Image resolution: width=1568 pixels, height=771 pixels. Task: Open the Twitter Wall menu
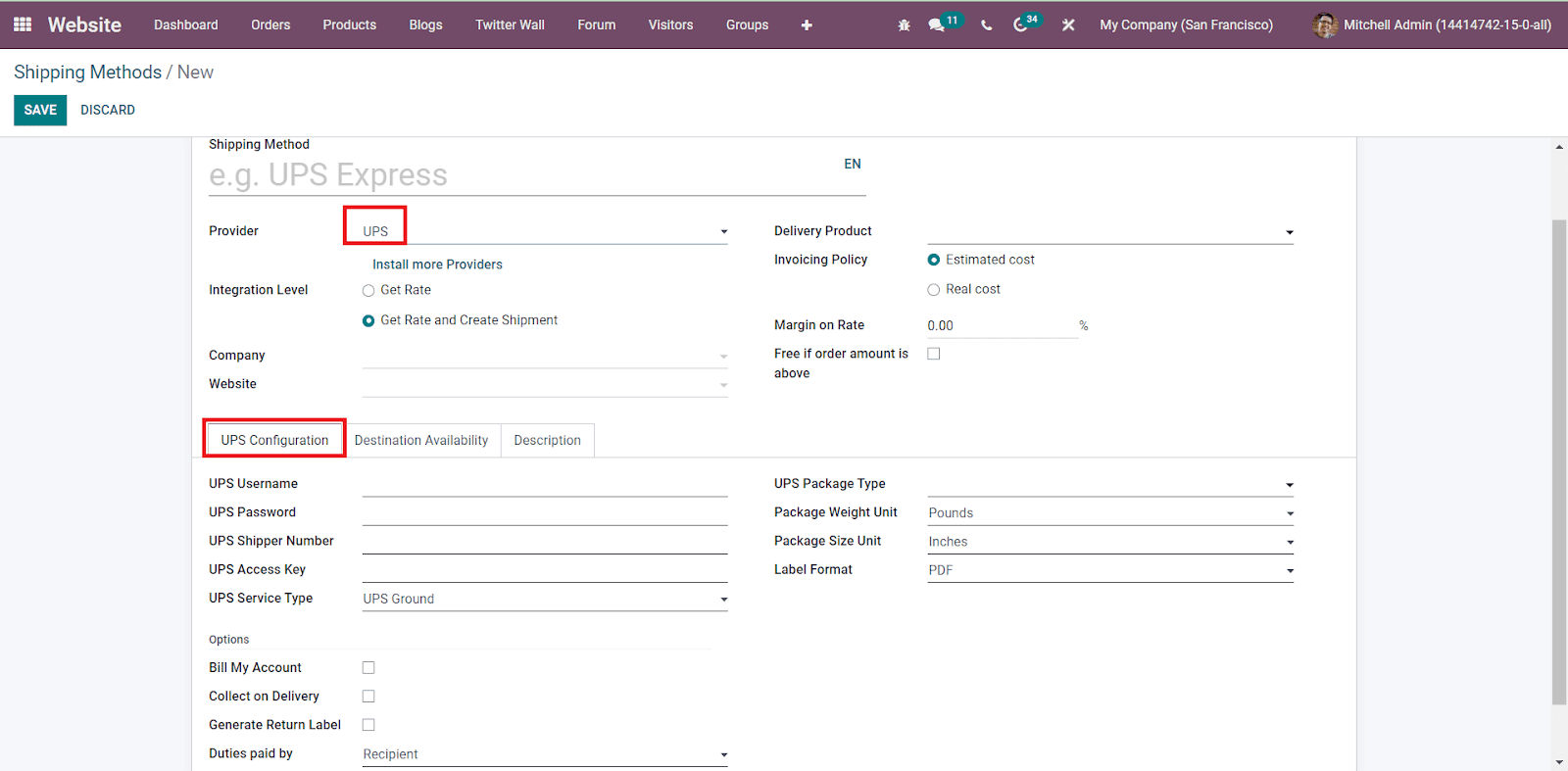510,24
